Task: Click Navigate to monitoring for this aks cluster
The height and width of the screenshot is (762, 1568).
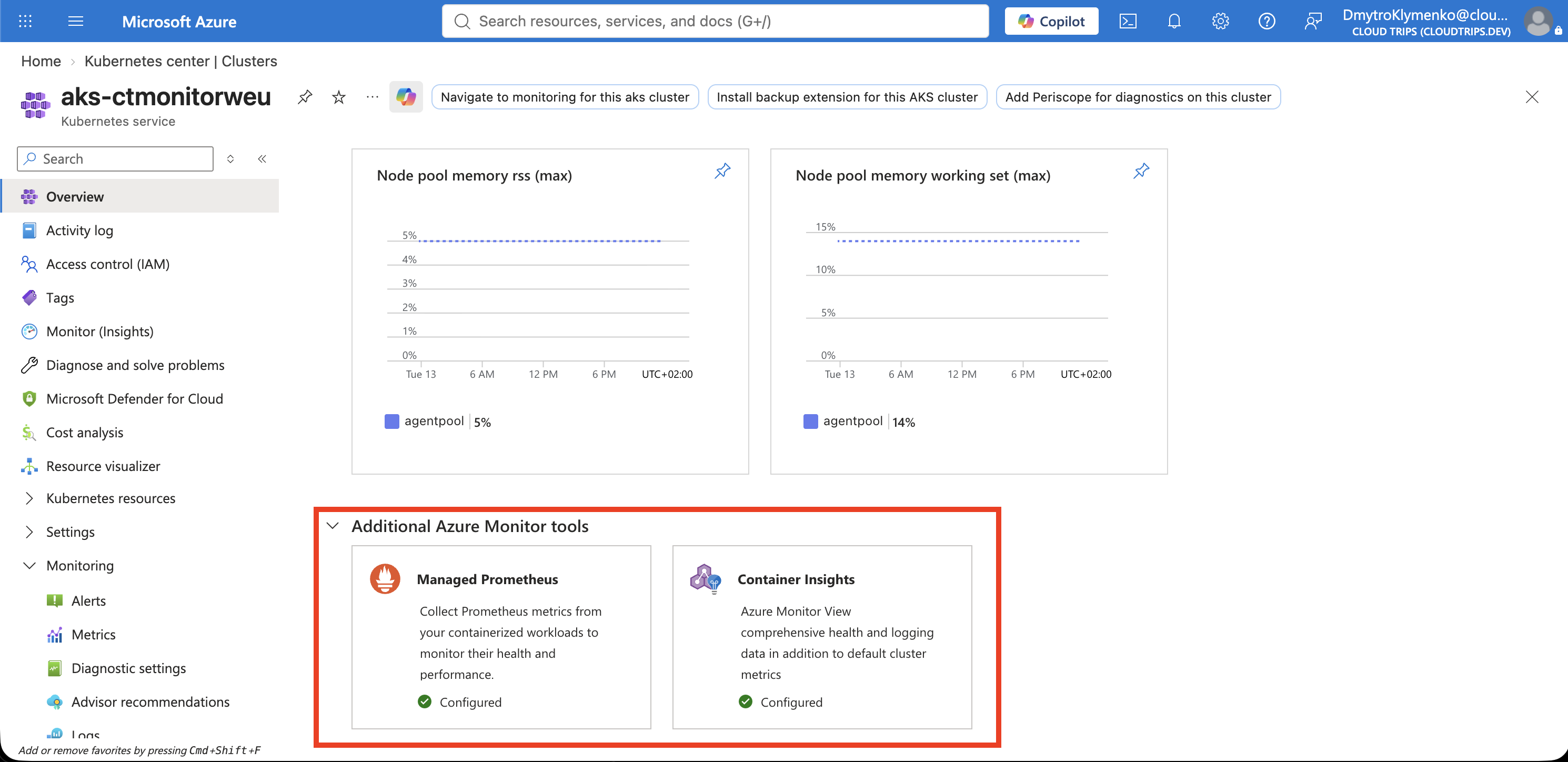Action: point(565,97)
